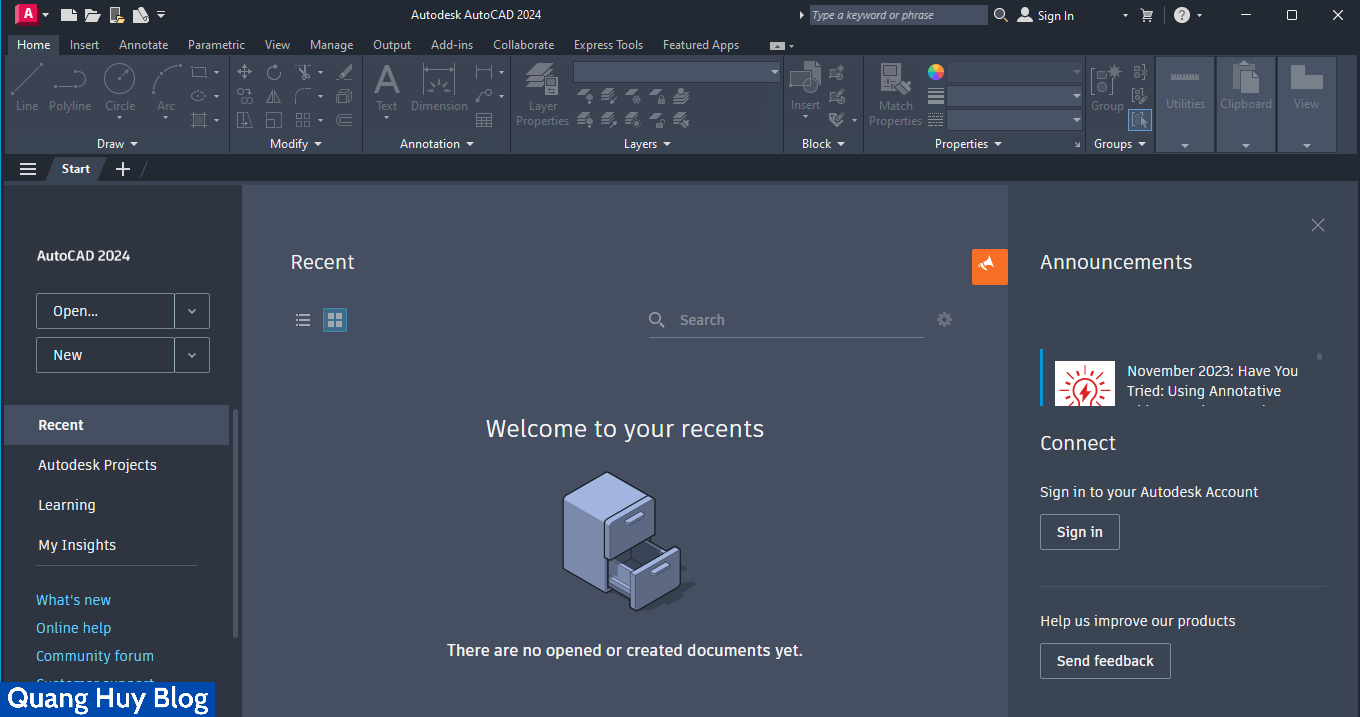Image resolution: width=1360 pixels, height=717 pixels.
Task: Select the Move tool in Modify panel
Action: 244,72
